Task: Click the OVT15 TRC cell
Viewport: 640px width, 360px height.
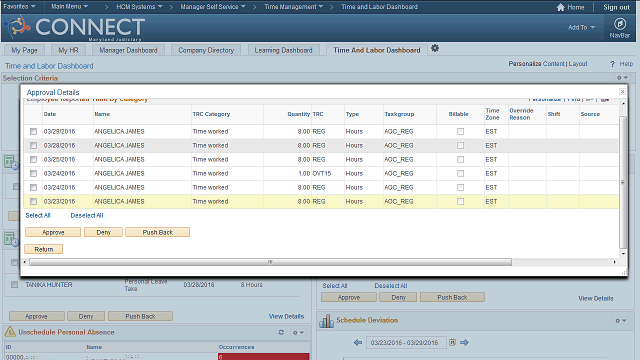Action: pyautogui.click(x=322, y=173)
